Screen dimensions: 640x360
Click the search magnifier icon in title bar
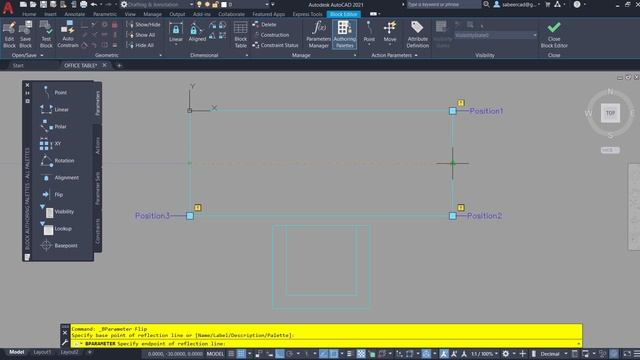pos(486,4)
